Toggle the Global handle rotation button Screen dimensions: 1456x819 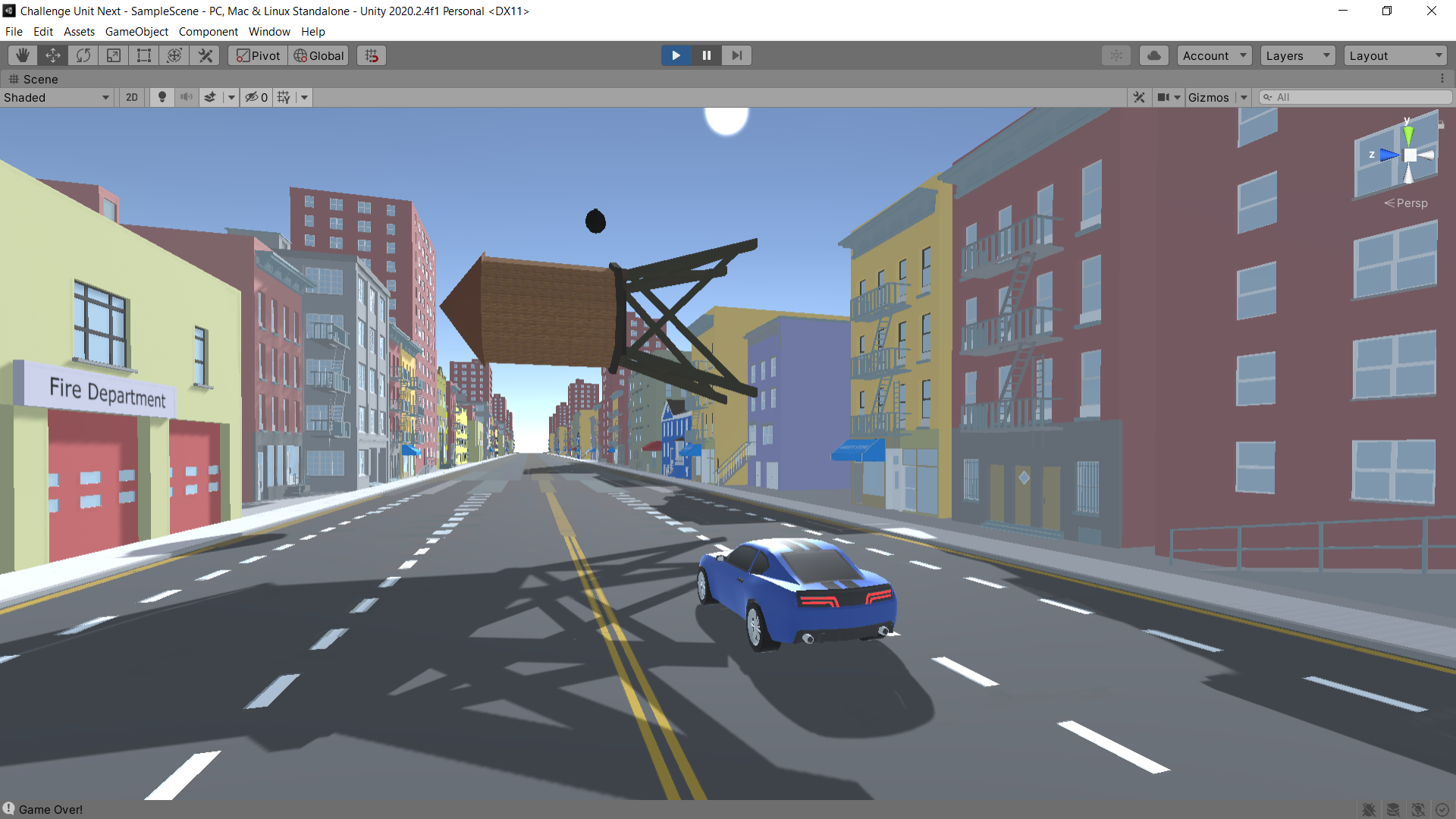[318, 55]
